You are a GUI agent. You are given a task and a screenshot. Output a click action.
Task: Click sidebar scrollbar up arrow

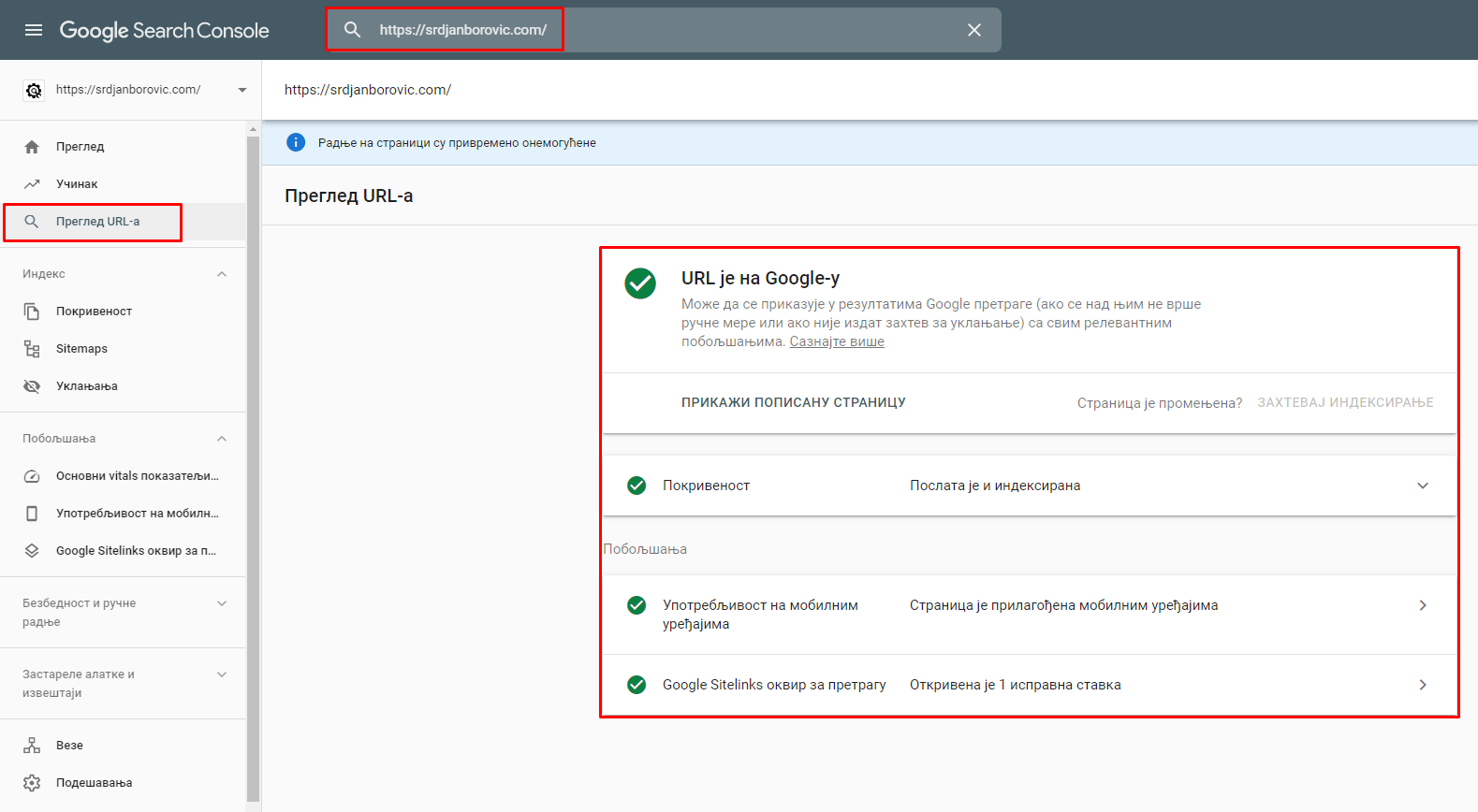253,129
